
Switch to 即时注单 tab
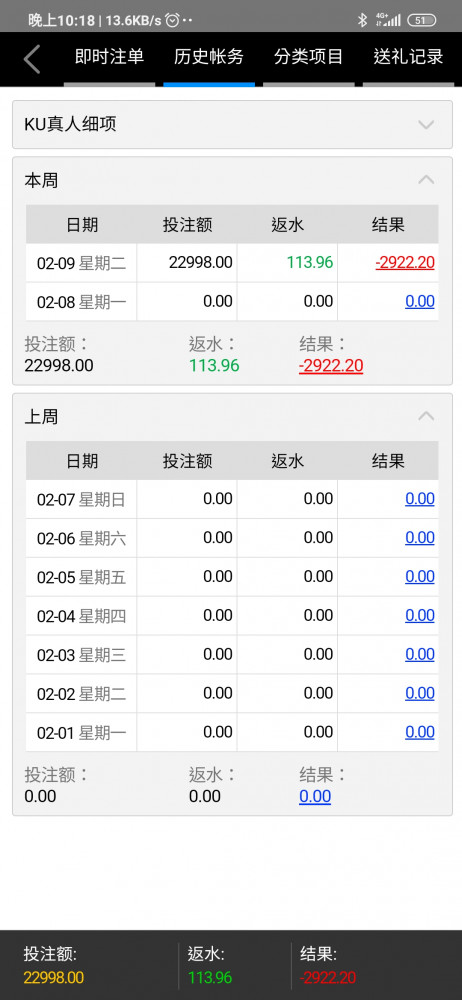[x=109, y=57]
